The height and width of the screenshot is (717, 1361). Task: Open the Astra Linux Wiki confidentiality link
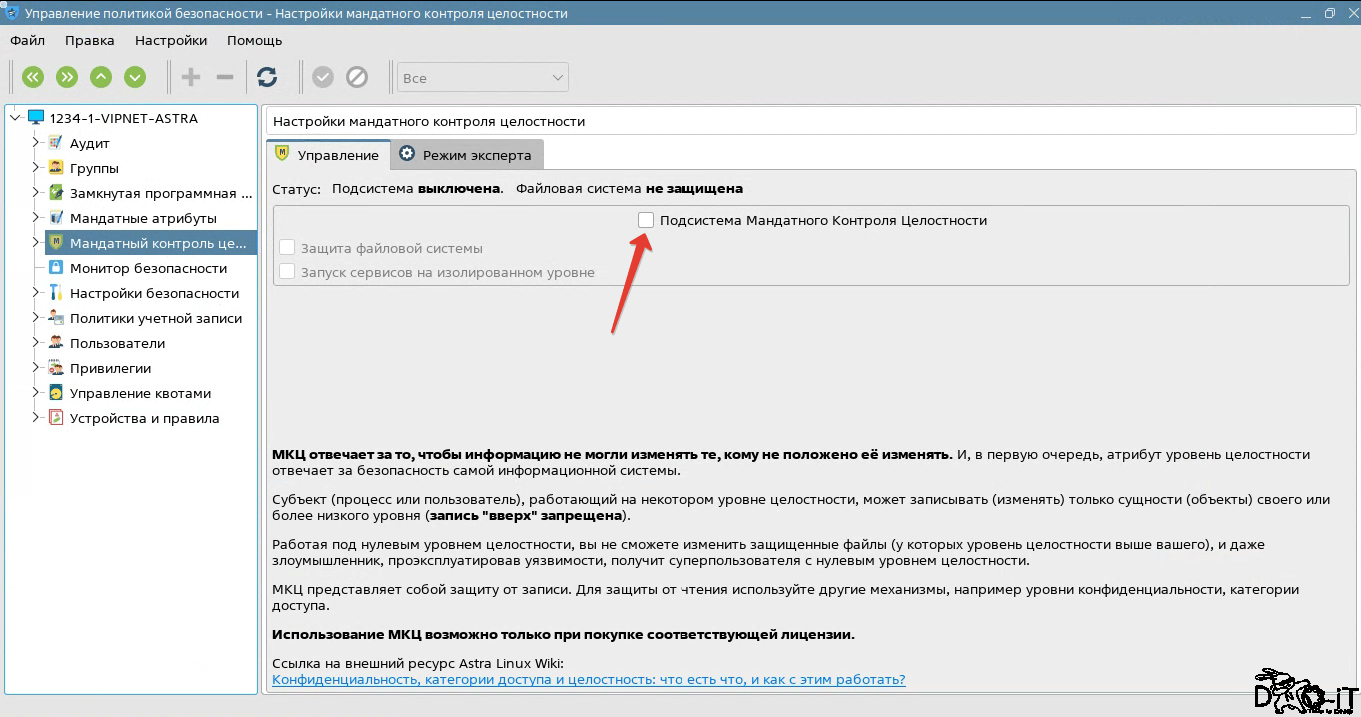(589, 680)
